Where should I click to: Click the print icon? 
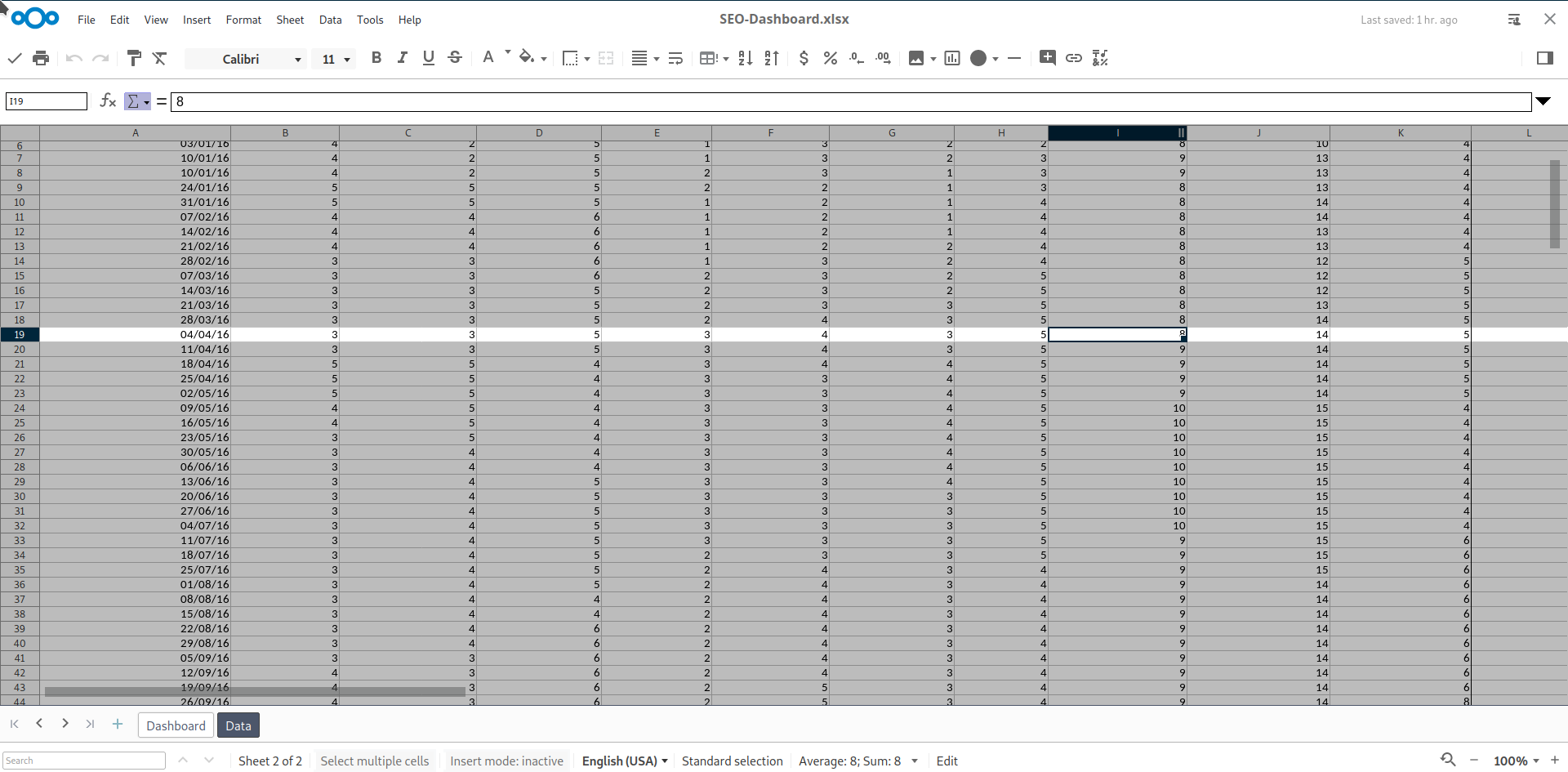tap(41, 58)
